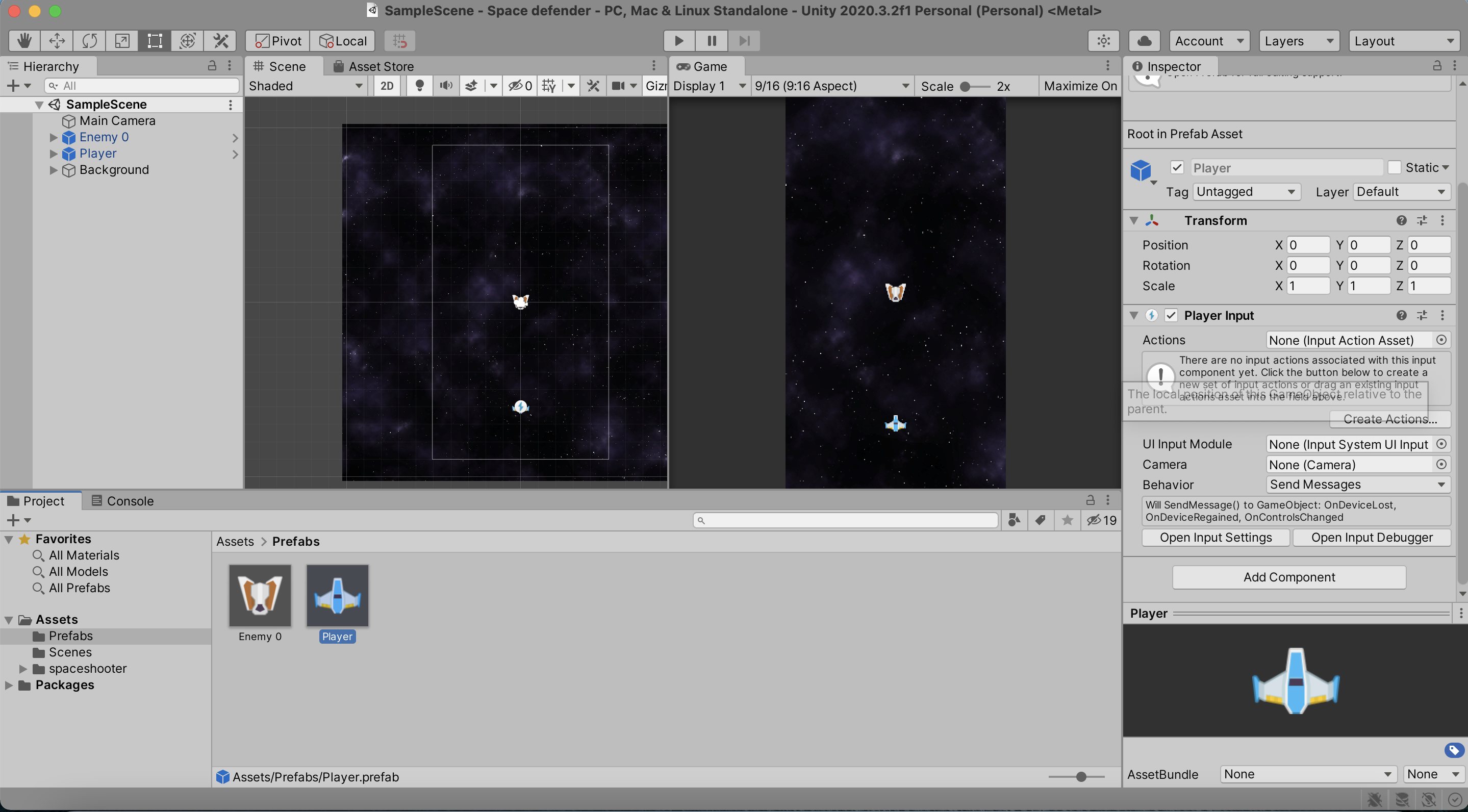Select the Transform tool in the toolbar
This screenshot has height=812, width=1468.
pos(188,41)
